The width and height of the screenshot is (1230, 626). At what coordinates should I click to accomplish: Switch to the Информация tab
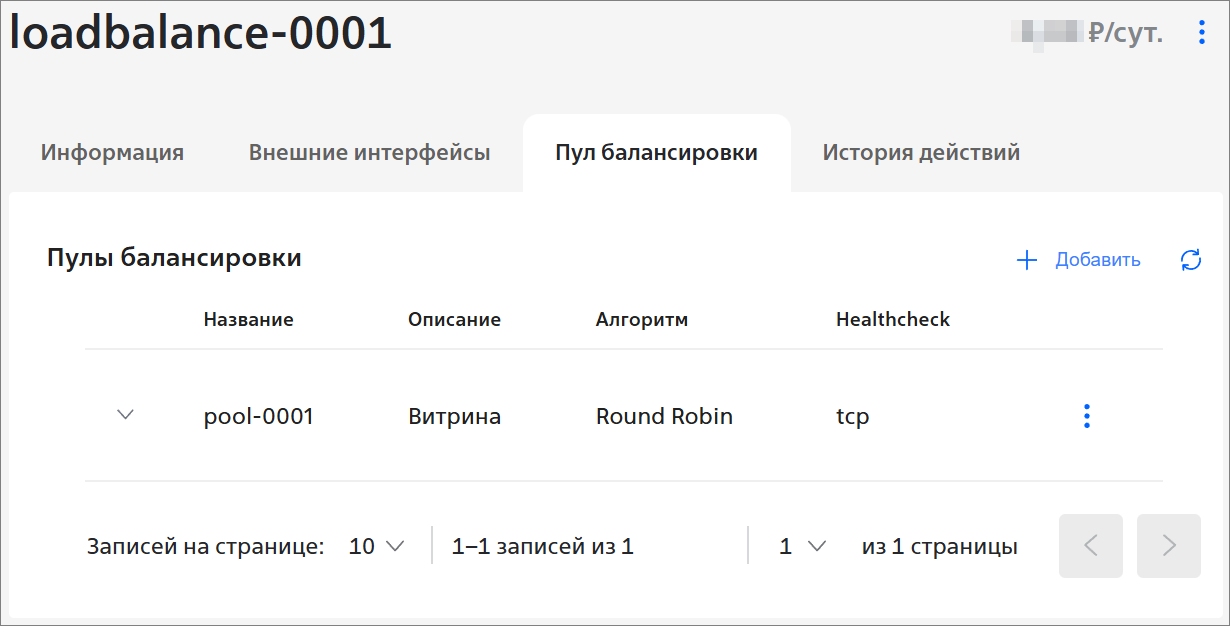point(112,153)
